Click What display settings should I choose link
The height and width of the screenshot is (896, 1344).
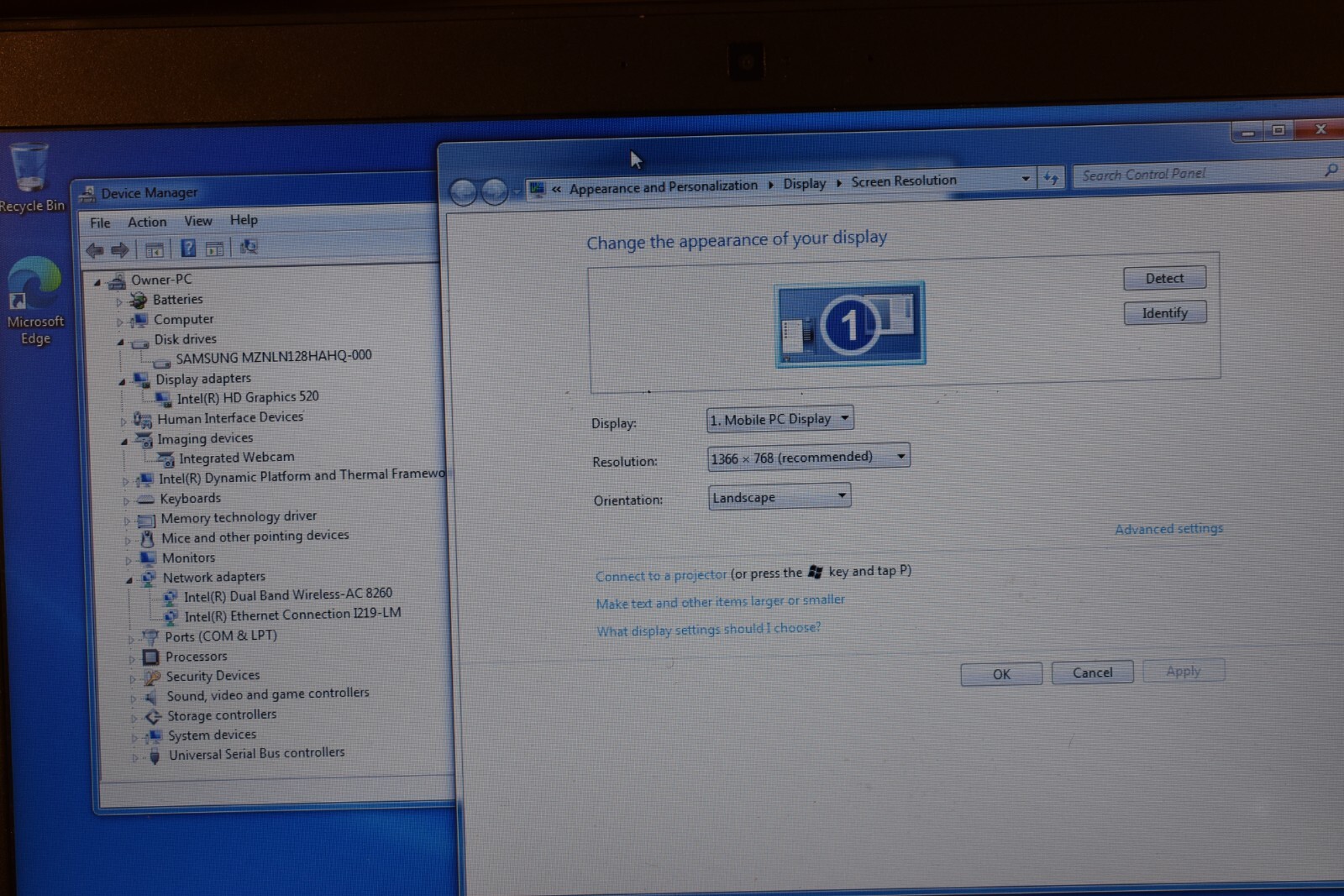pos(708,630)
